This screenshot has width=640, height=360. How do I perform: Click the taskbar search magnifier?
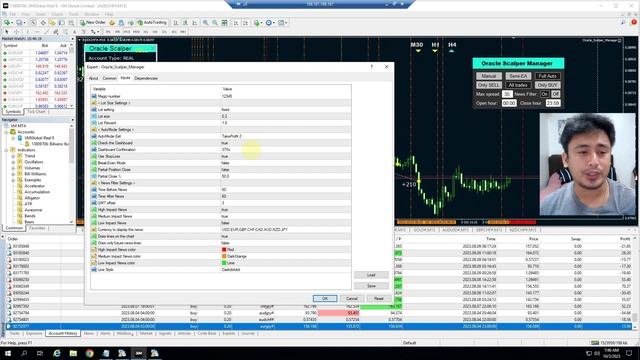click(24, 353)
